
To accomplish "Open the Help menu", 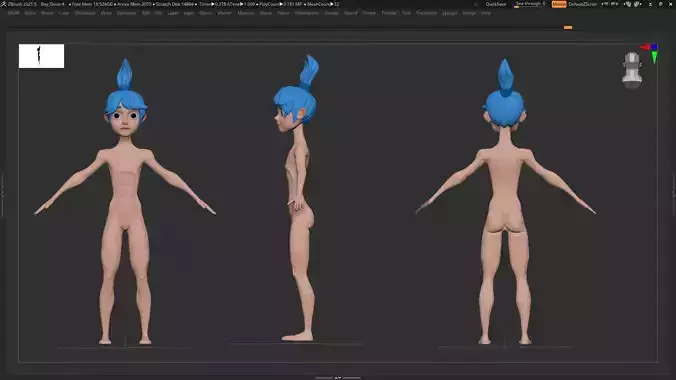I will (486, 13).
